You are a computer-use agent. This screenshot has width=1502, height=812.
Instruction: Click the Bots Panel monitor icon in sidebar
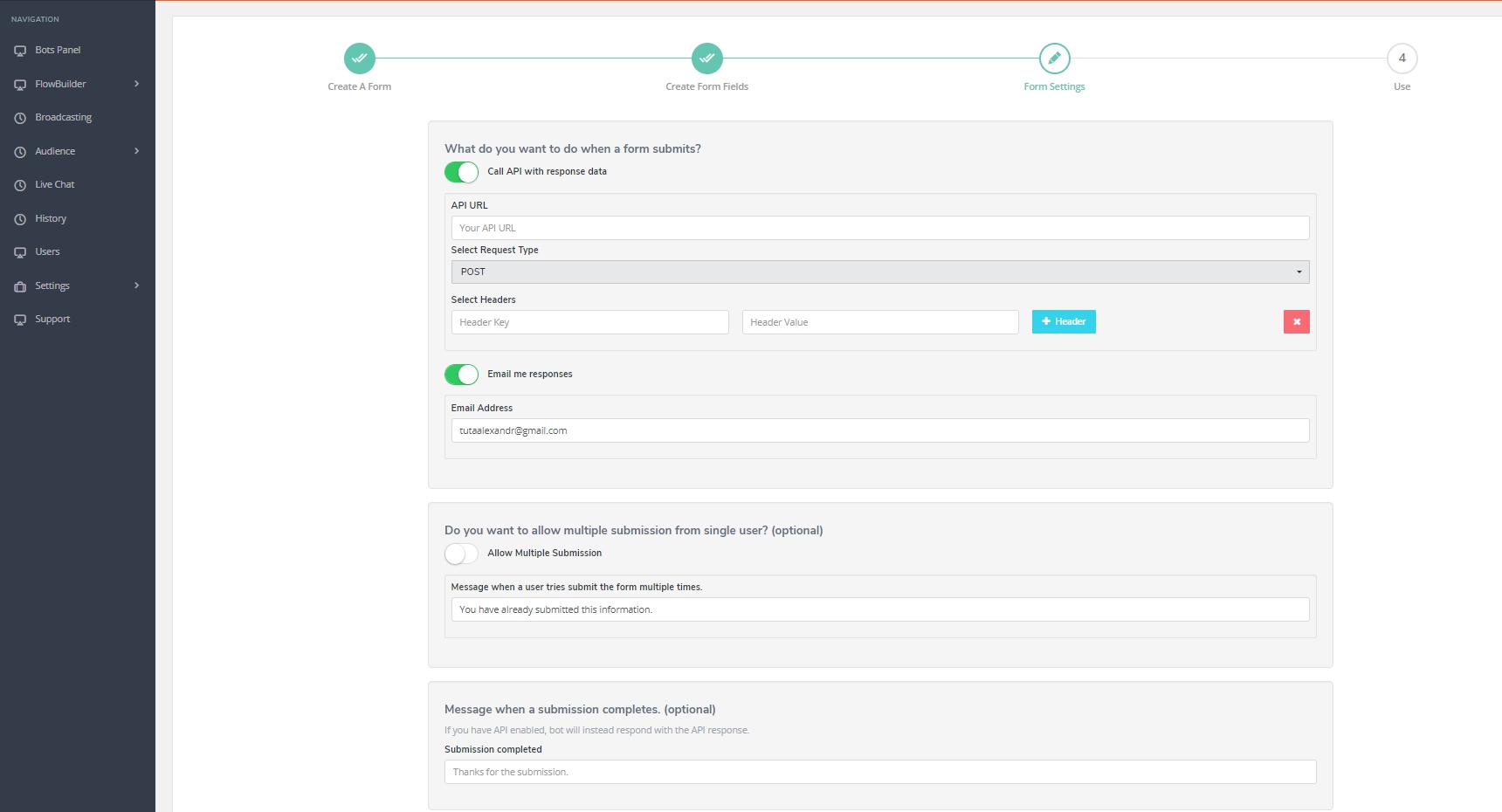click(x=20, y=51)
